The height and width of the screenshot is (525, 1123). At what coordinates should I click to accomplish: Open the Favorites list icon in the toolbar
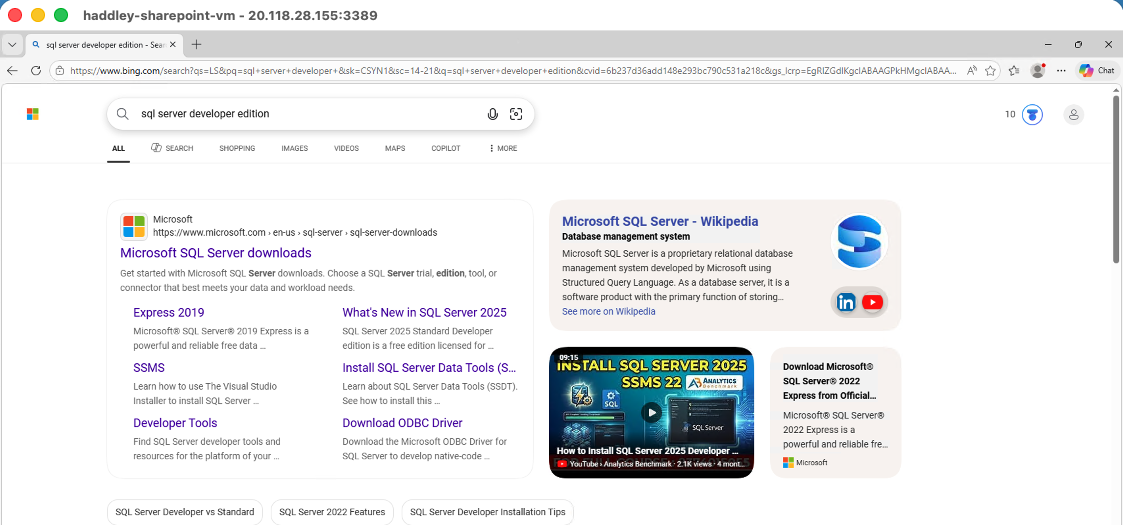point(1014,70)
